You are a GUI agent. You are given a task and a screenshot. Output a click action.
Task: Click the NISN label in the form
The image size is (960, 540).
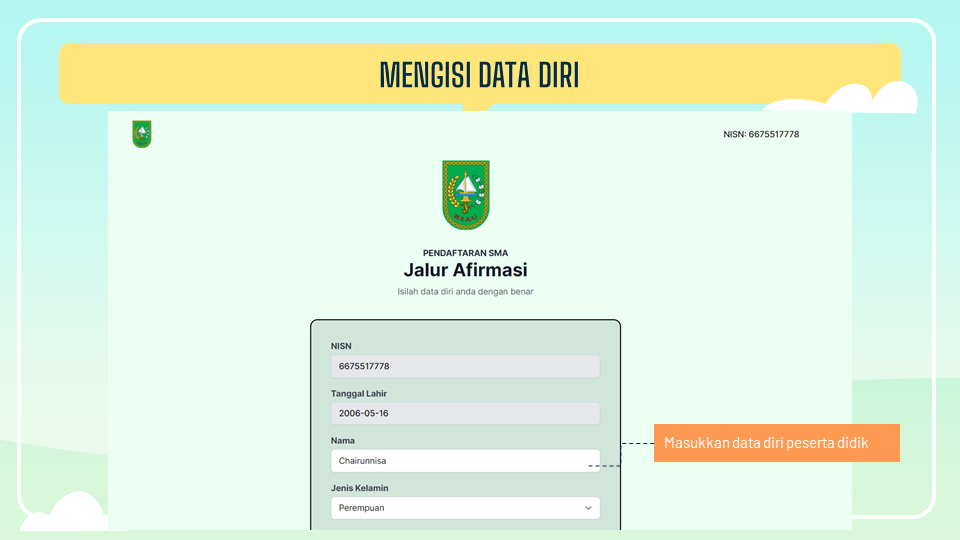pyautogui.click(x=341, y=346)
